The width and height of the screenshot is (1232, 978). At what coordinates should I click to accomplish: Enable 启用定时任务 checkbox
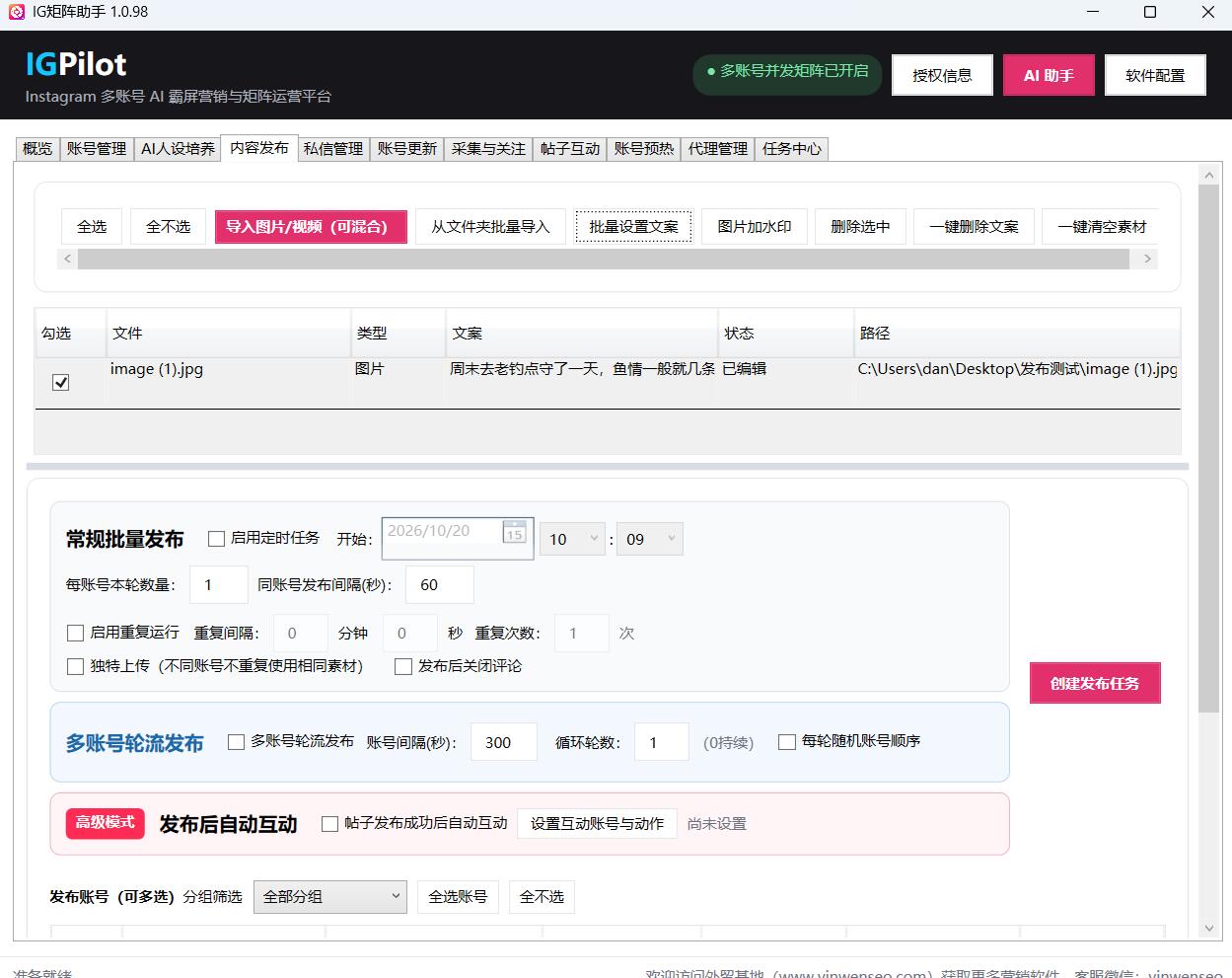coord(216,539)
